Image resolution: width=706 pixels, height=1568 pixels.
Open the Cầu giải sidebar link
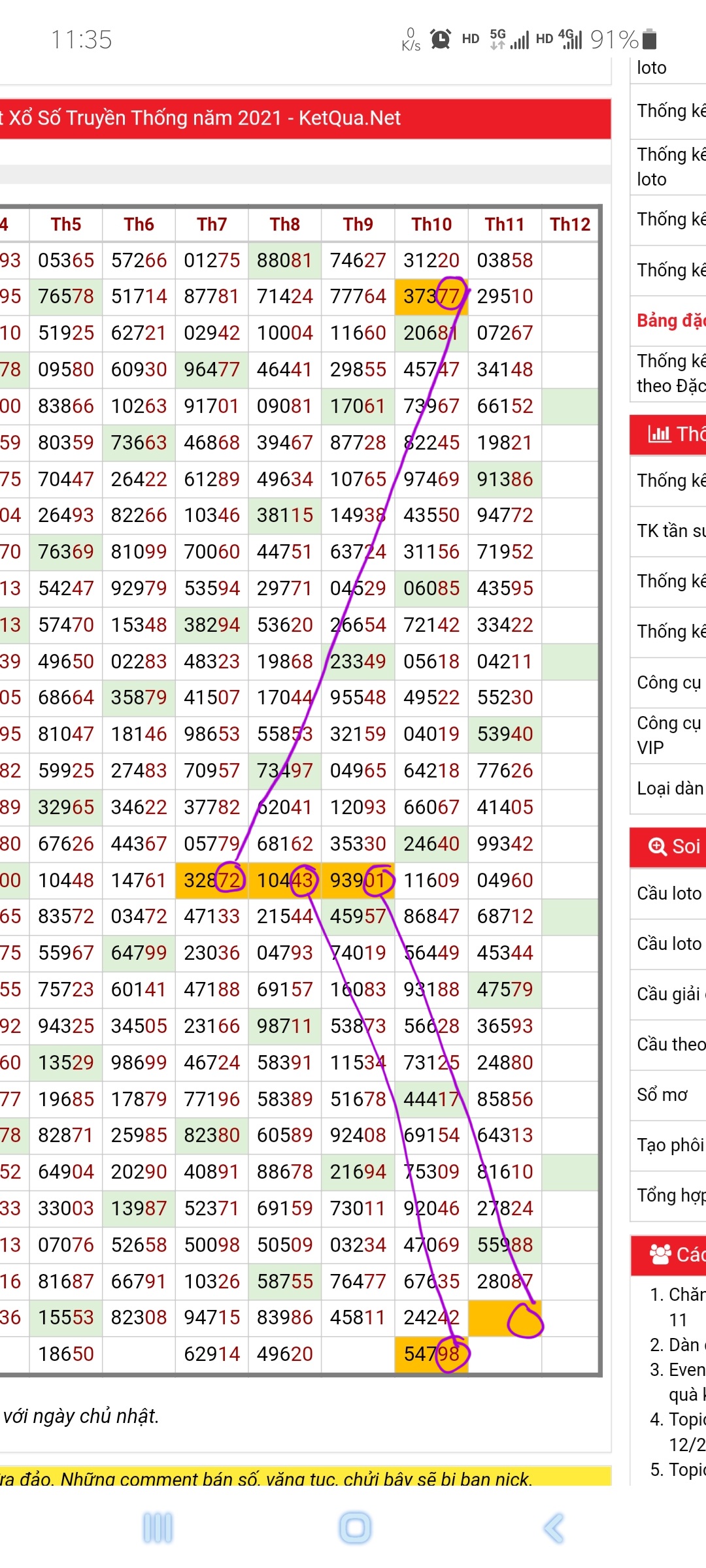(671, 994)
